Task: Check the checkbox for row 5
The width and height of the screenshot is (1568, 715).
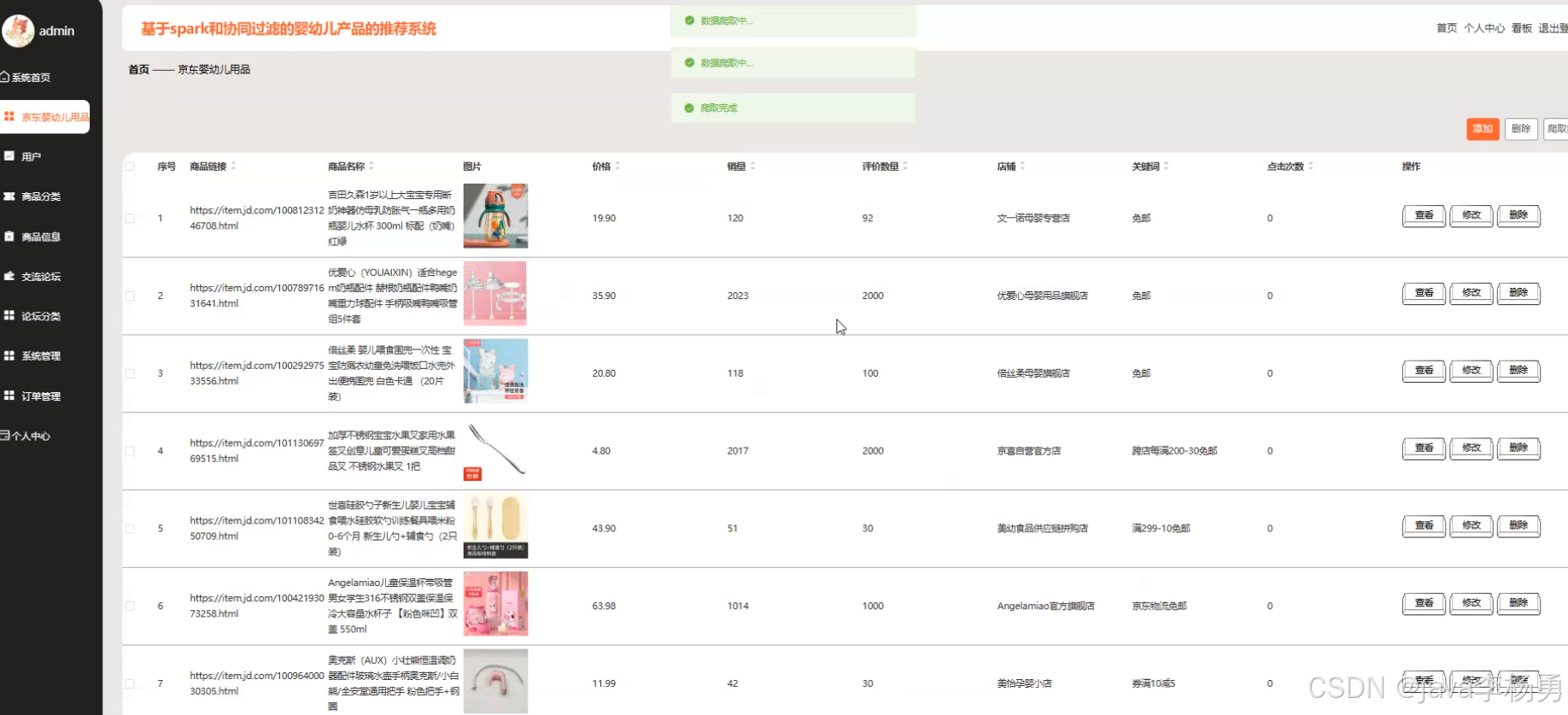Action: click(130, 529)
